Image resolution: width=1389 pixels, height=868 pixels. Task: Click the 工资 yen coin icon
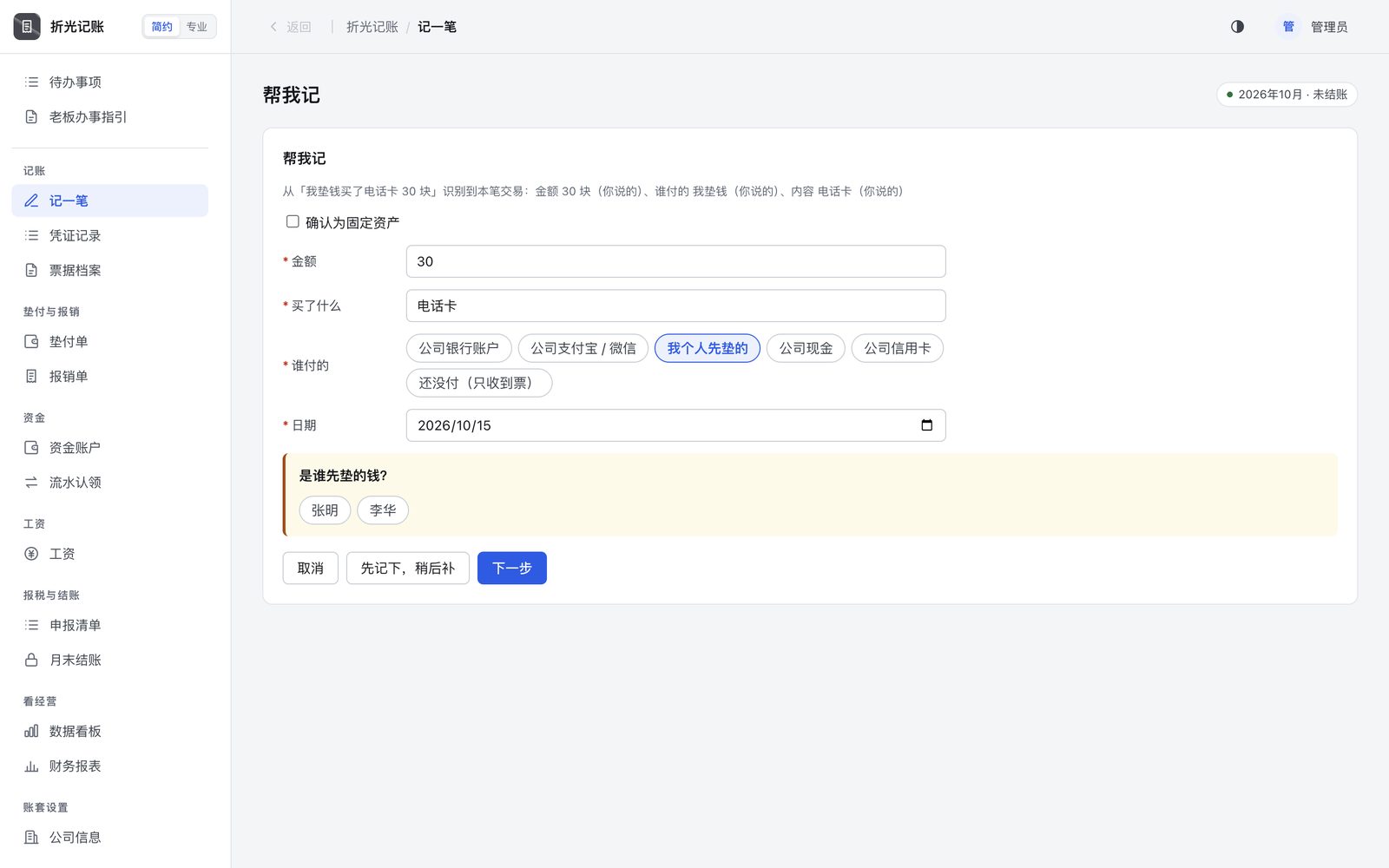(x=31, y=554)
